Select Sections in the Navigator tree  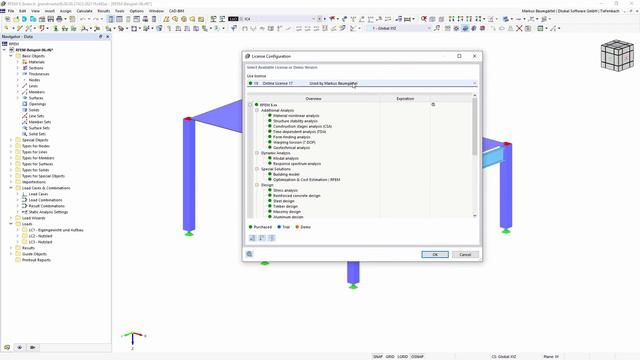tap(36, 68)
